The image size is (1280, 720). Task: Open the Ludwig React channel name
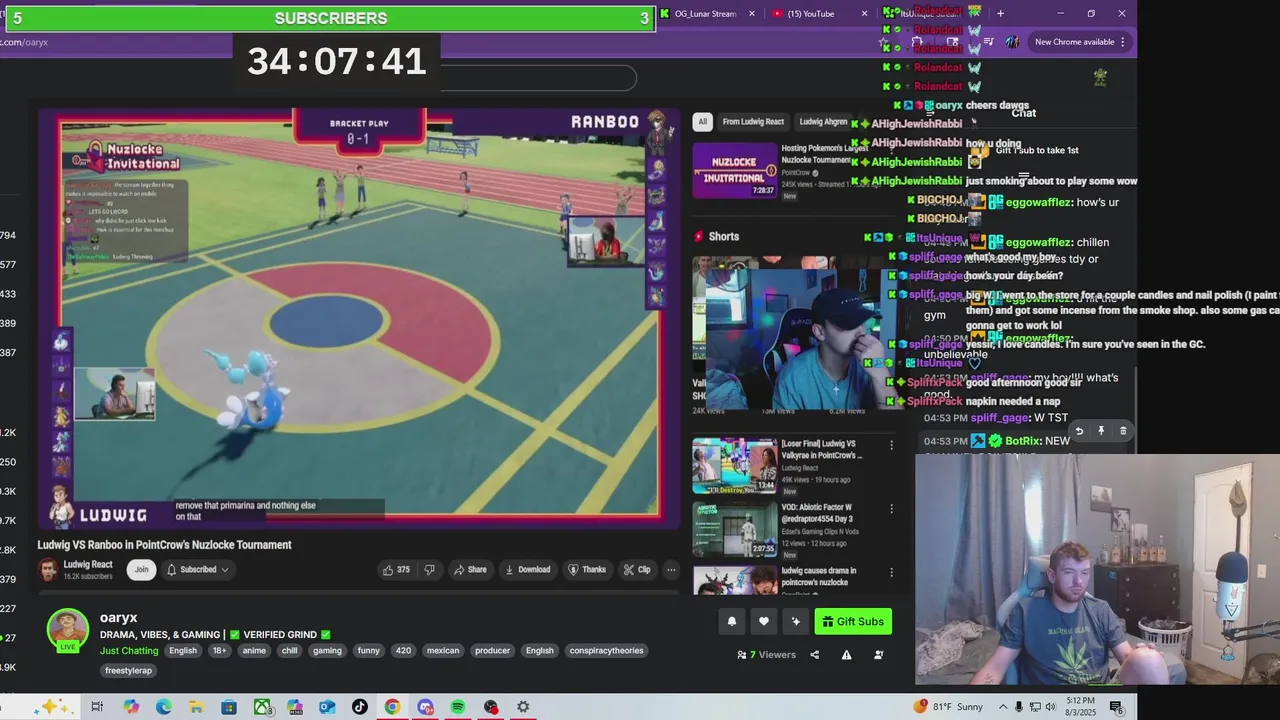[x=88, y=565]
